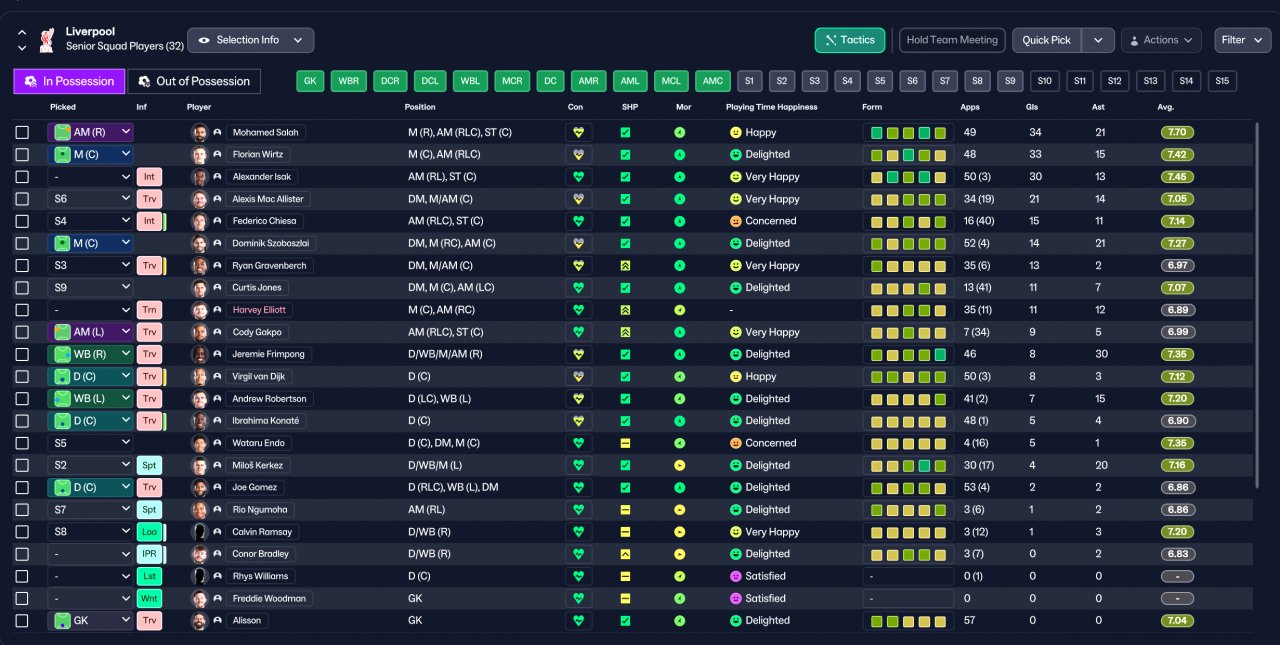
Task: Open Florian Wirtz's M (C) position dropdown
Action: tap(90, 154)
